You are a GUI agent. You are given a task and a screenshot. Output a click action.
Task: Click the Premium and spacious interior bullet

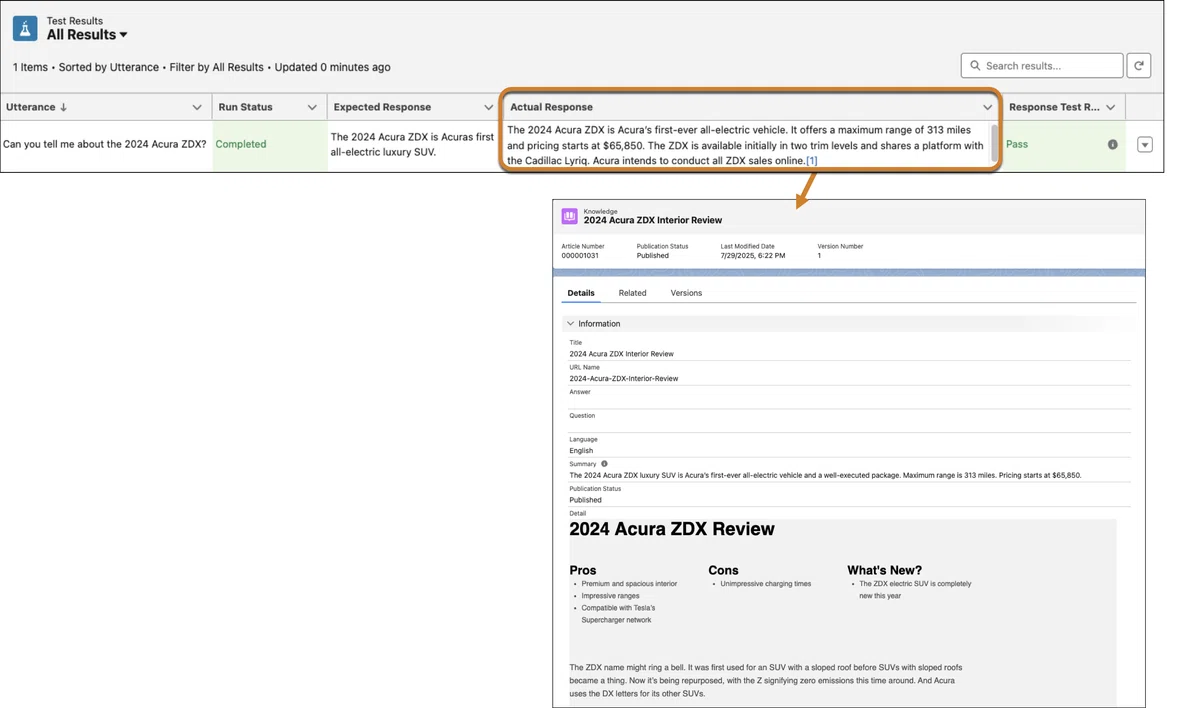629,584
